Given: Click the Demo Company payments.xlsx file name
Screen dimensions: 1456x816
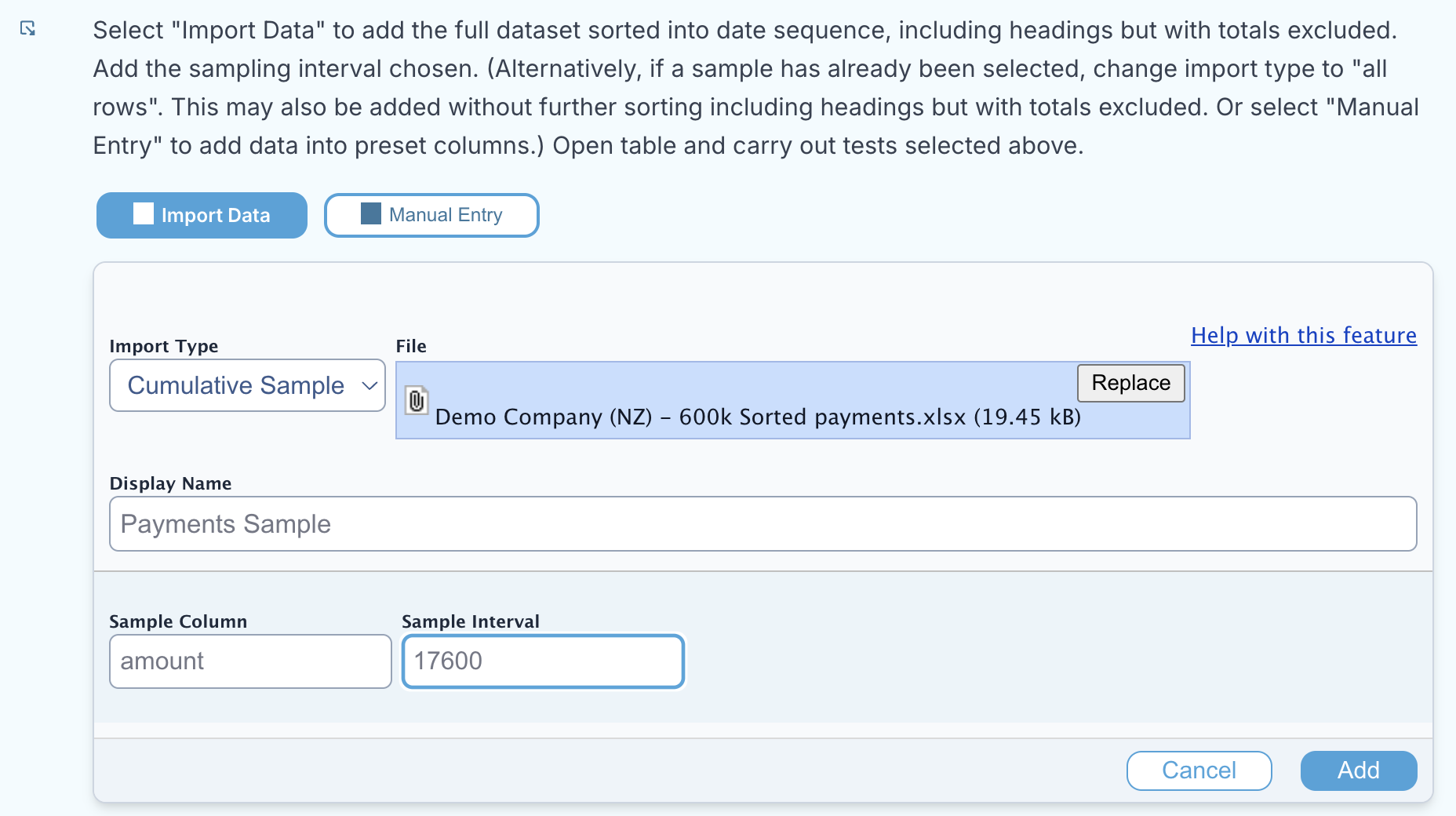Looking at the screenshot, I should click(757, 417).
